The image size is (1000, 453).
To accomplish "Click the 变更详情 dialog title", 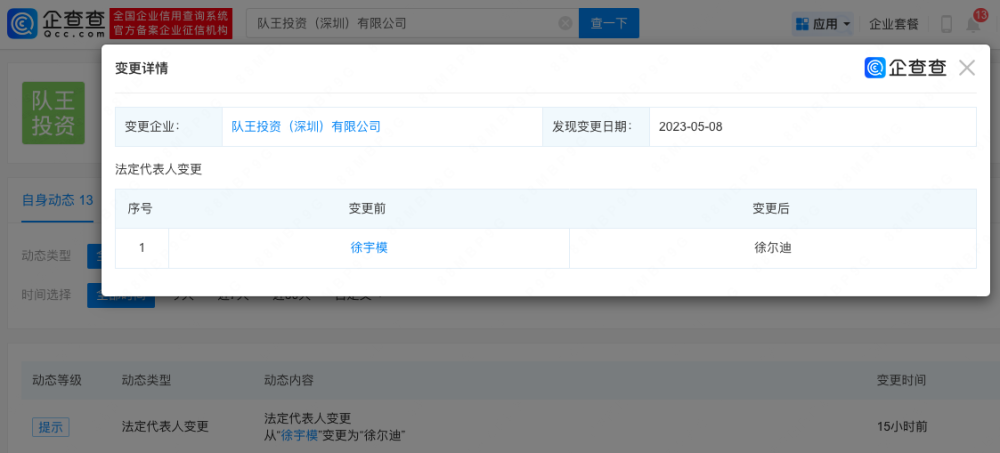I will [x=142, y=68].
